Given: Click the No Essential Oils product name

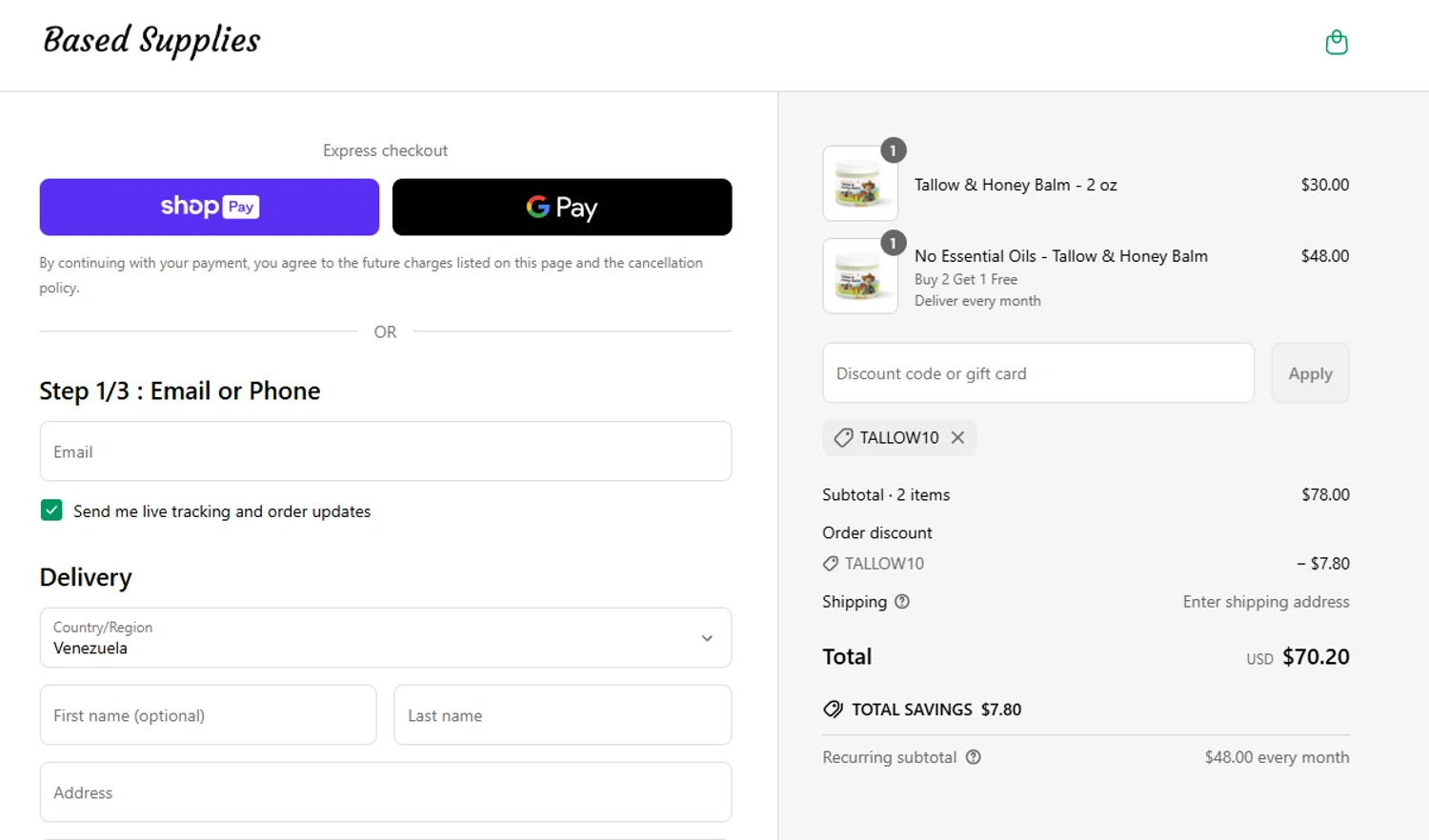Looking at the screenshot, I should click(1061, 256).
